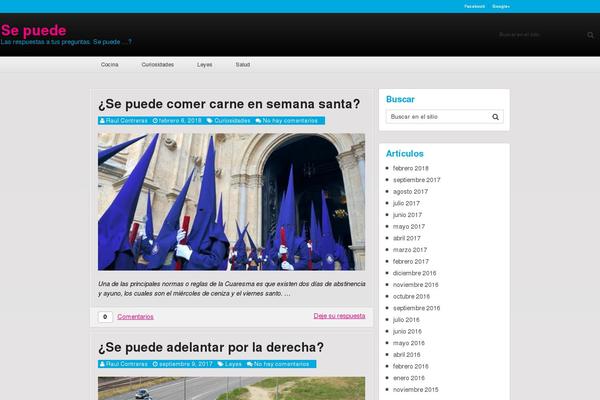Viewport: 600px width, 400px height.
Task: Open the Leyes menu item
Action: point(205,65)
